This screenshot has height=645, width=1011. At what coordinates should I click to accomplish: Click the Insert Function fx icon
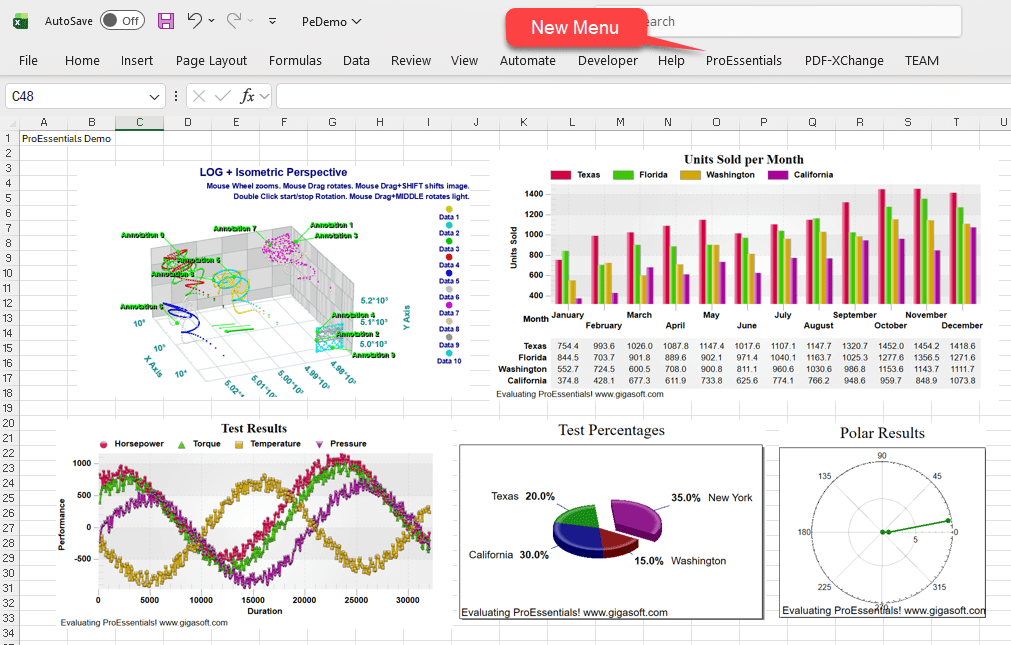click(x=247, y=96)
